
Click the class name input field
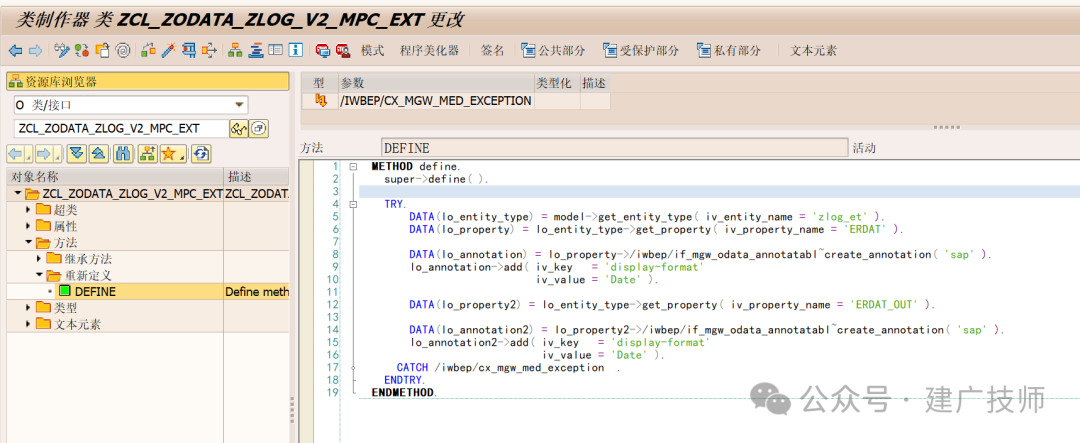click(x=121, y=129)
